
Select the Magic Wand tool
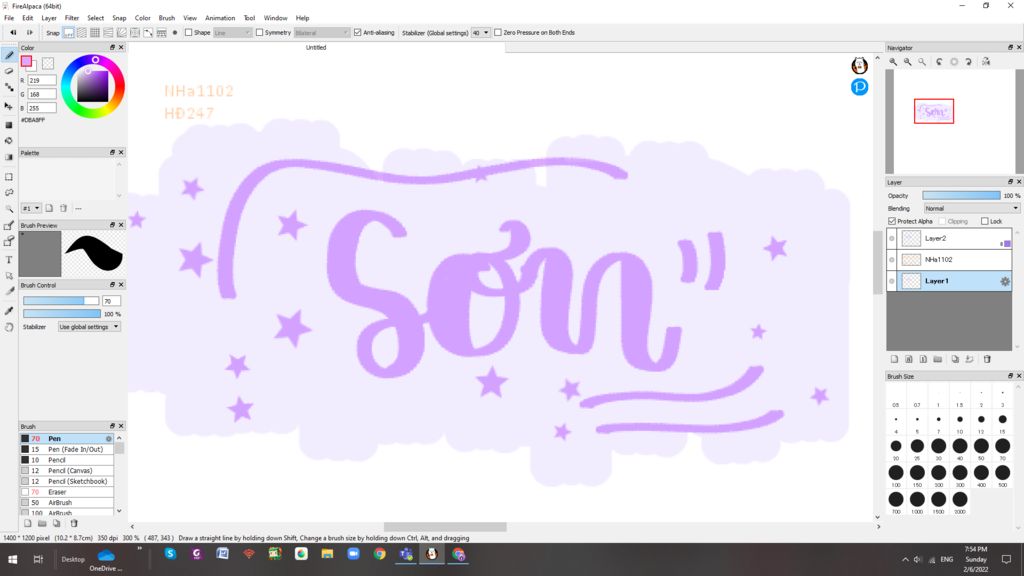coord(9,209)
